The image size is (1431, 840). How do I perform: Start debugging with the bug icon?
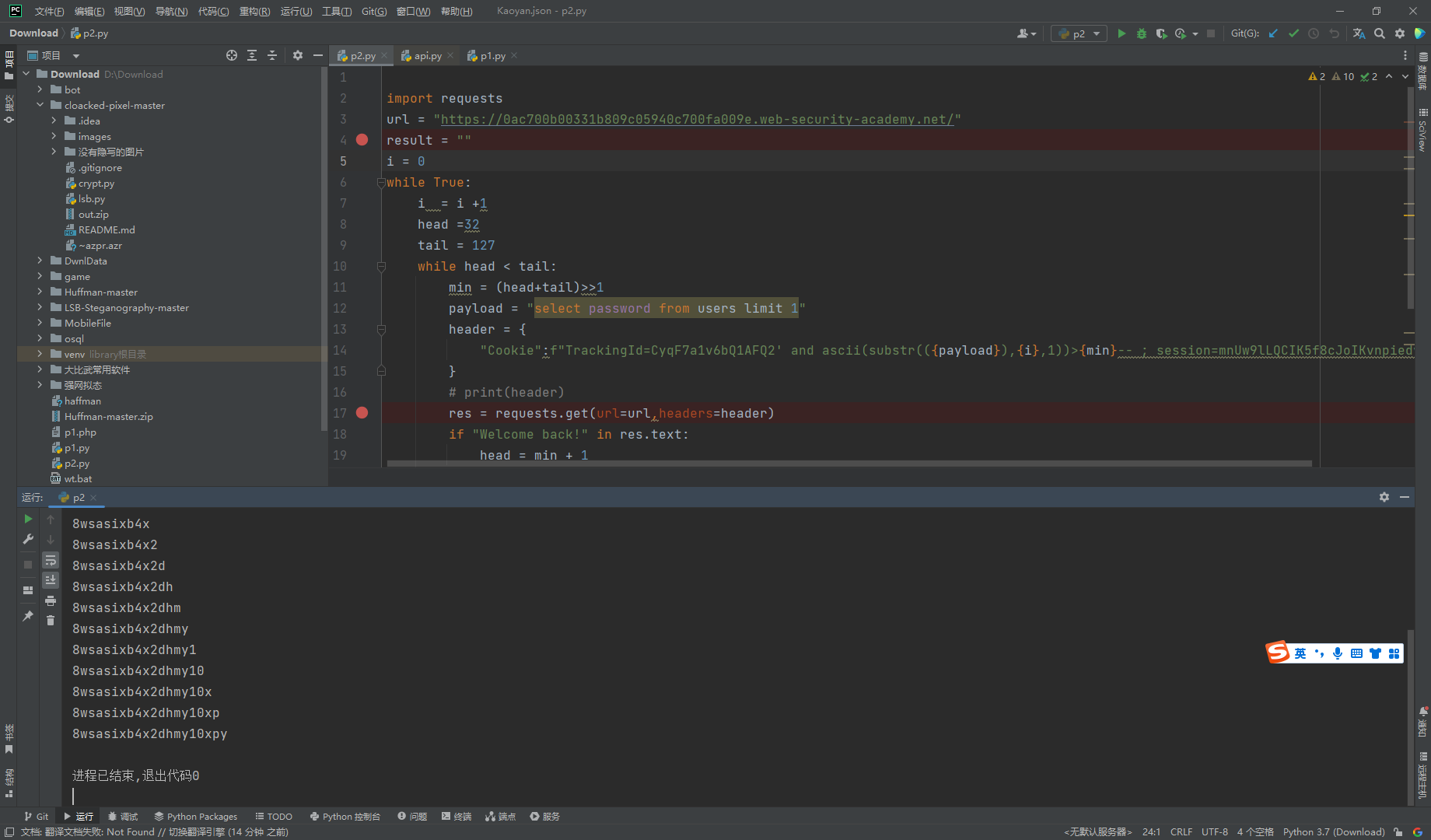tap(1142, 33)
